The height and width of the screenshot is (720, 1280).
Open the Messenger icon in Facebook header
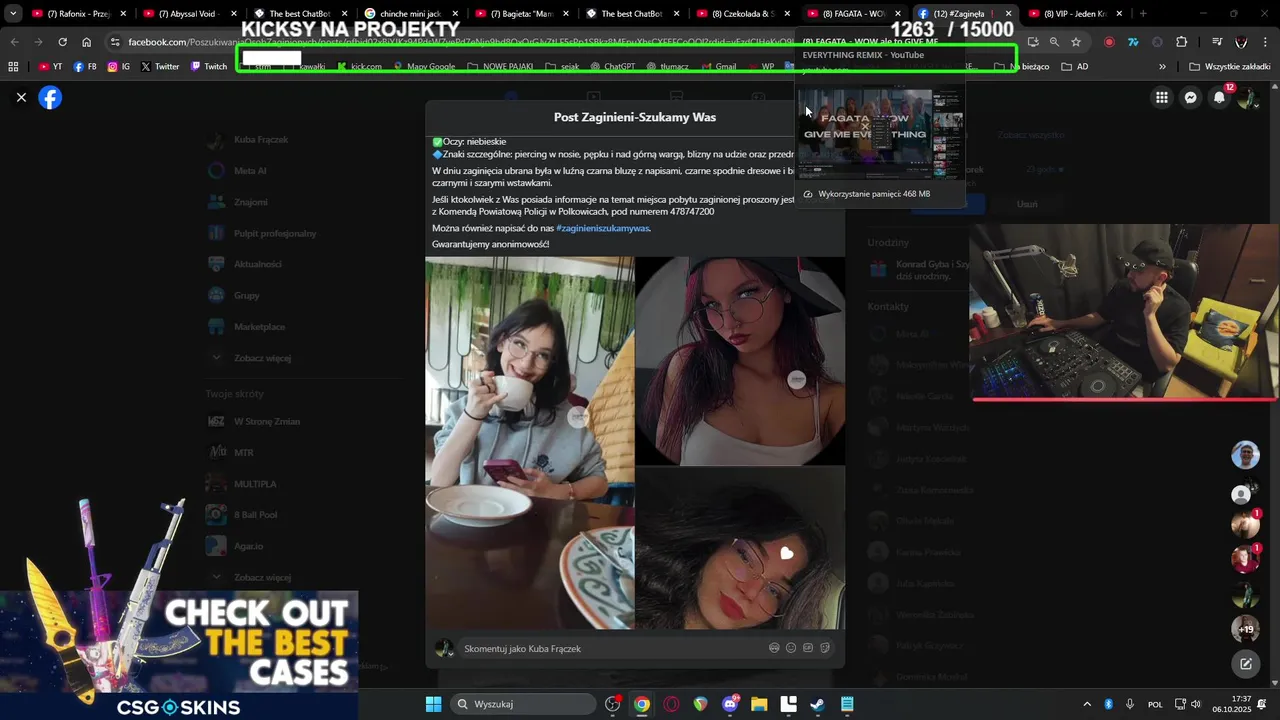pyautogui.click(x=1190, y=97)
